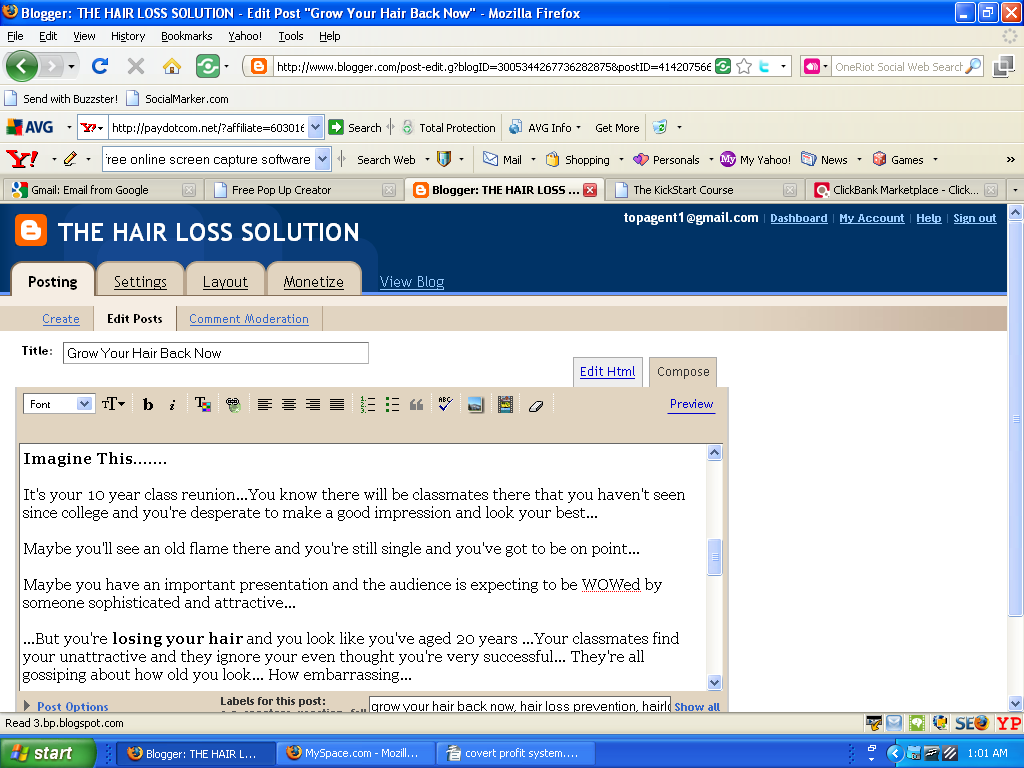Open the text size dropdown
The width and height of the screenshot is (1024, 768).
point(113,405)
